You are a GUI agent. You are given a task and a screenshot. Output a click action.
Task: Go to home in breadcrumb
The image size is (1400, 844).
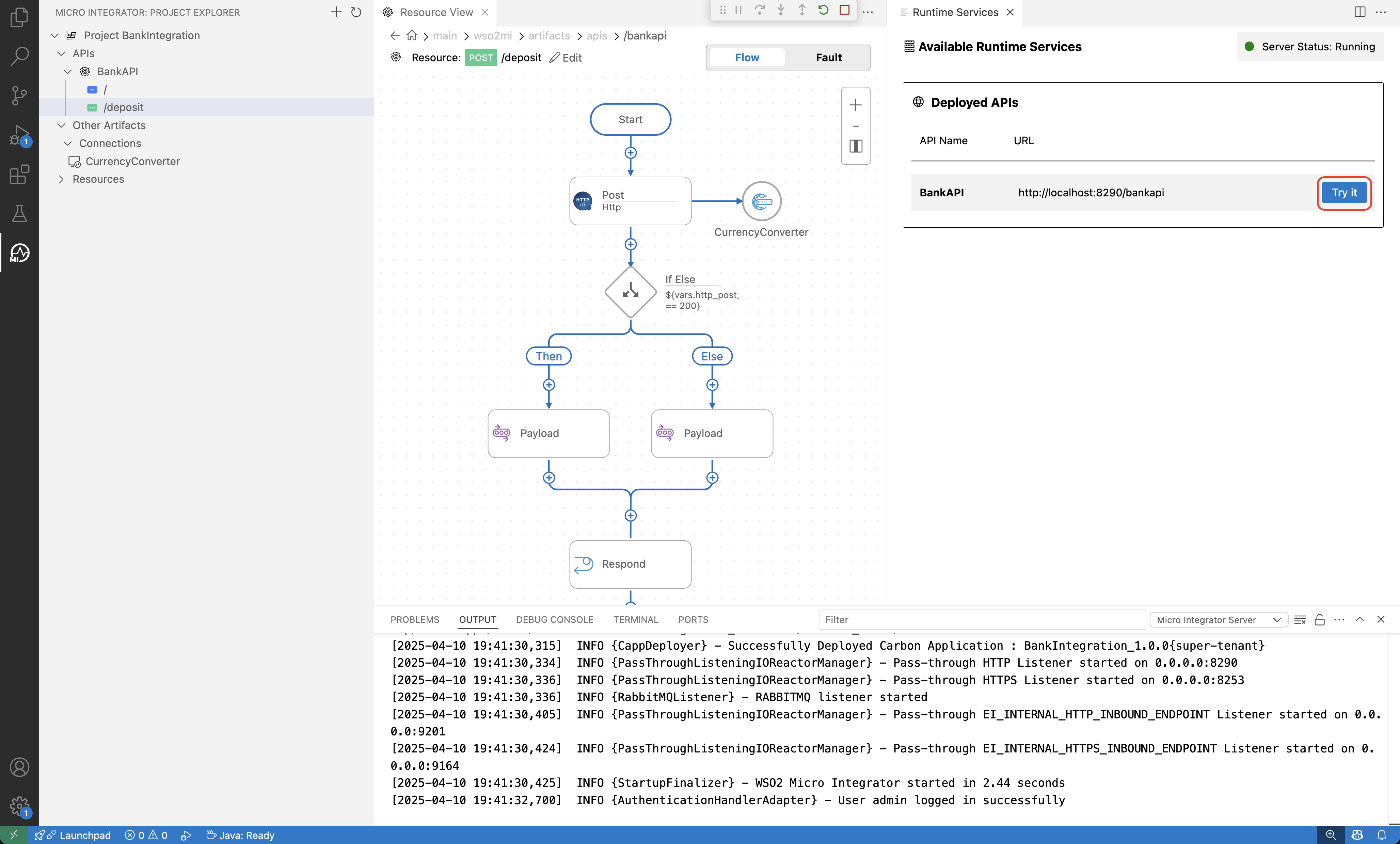(x=412, y=36)
